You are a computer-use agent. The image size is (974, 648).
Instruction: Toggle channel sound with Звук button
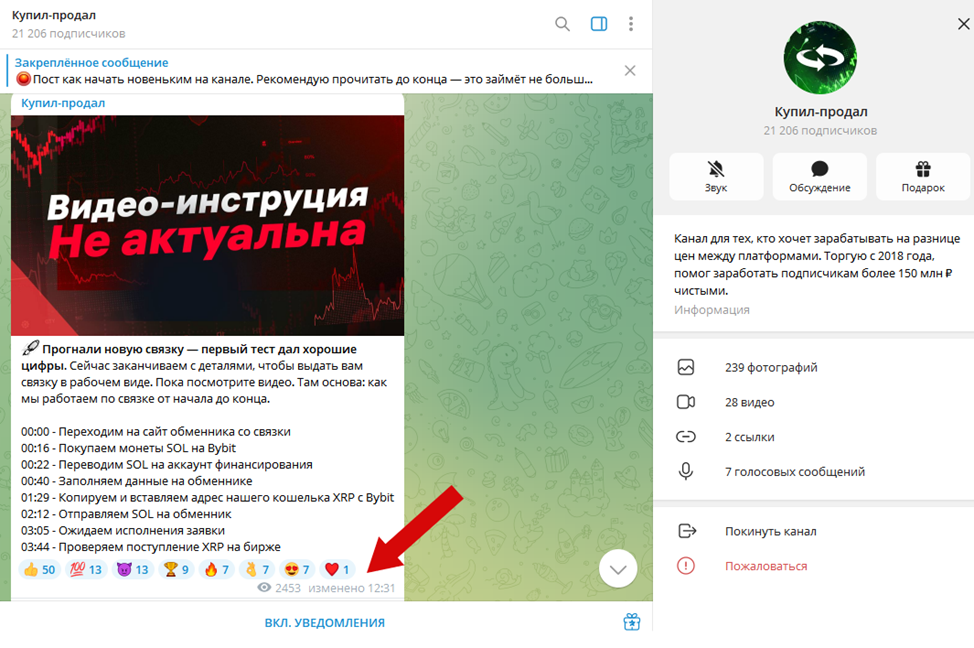[x=716, y=176]
